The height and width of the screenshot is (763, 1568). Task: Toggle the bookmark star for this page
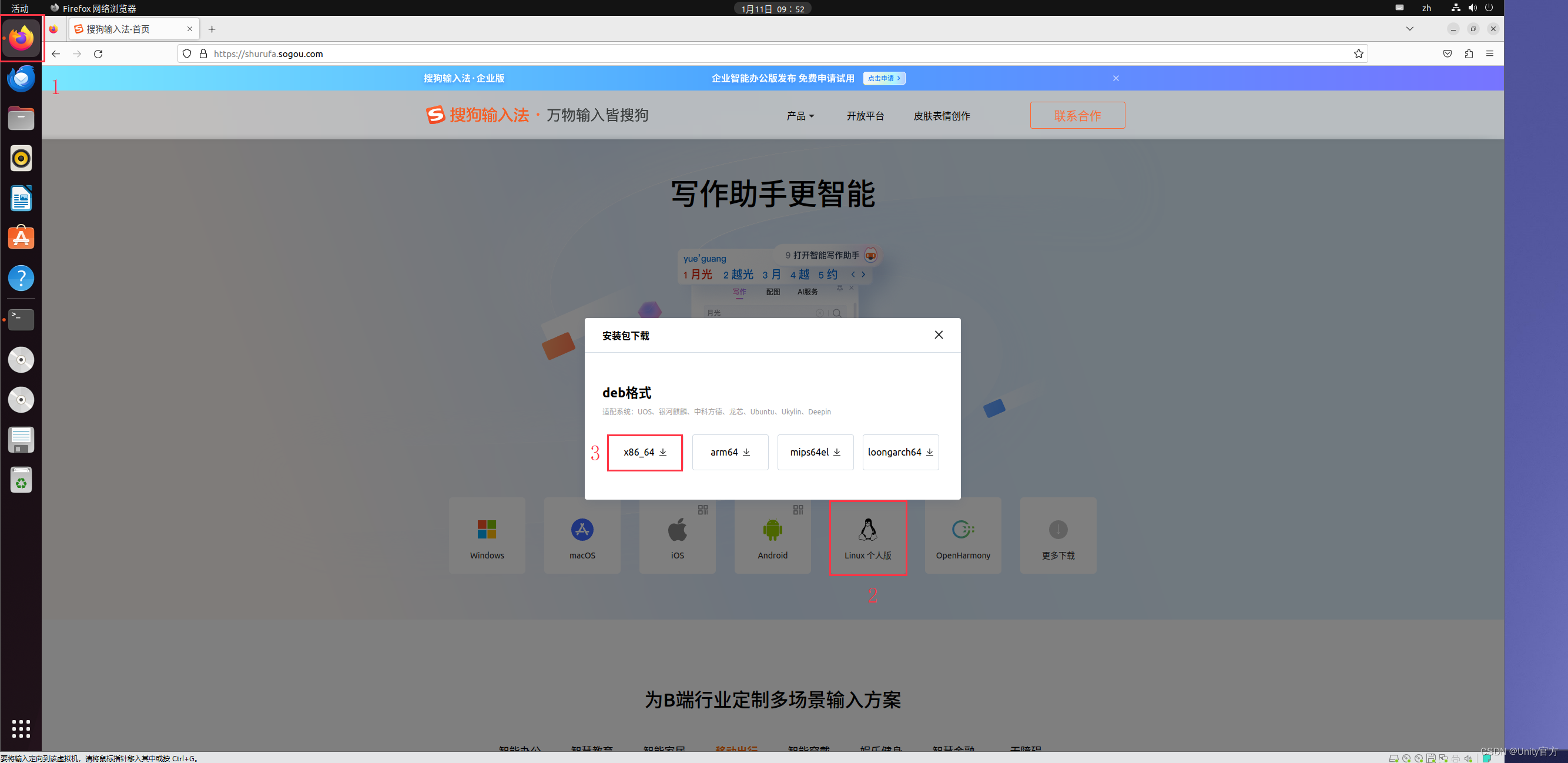pyautogui.click(x=1358, y=53)
